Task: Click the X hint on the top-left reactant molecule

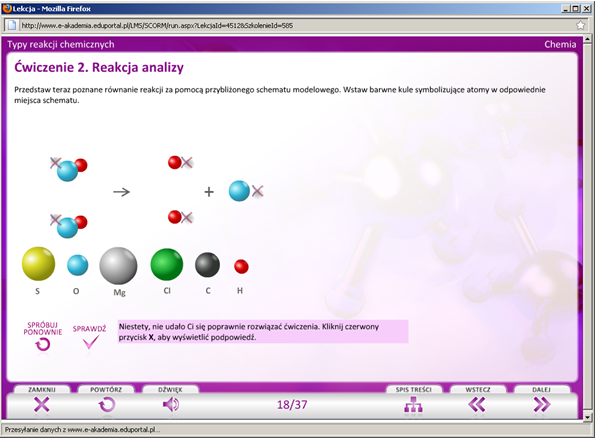Action: (x=55, y=163)
